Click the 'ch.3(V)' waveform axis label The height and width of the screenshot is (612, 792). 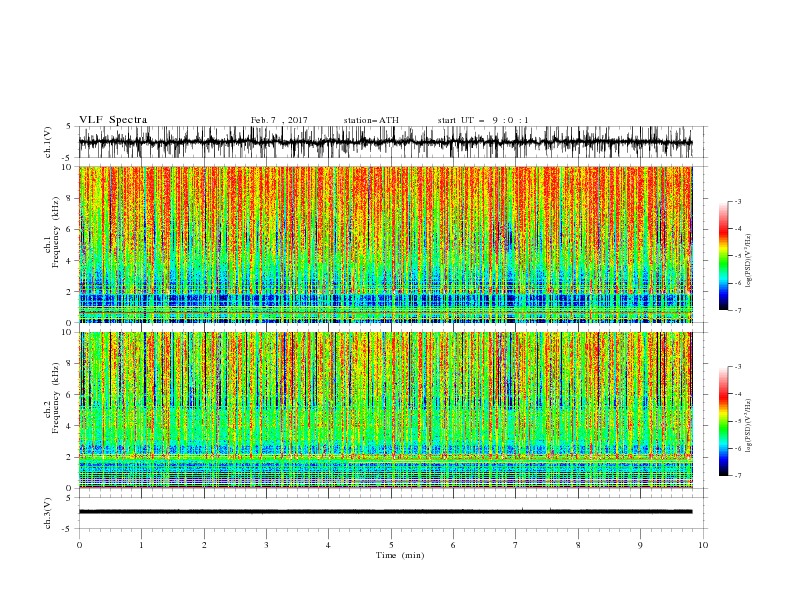[x=48, y=513]
